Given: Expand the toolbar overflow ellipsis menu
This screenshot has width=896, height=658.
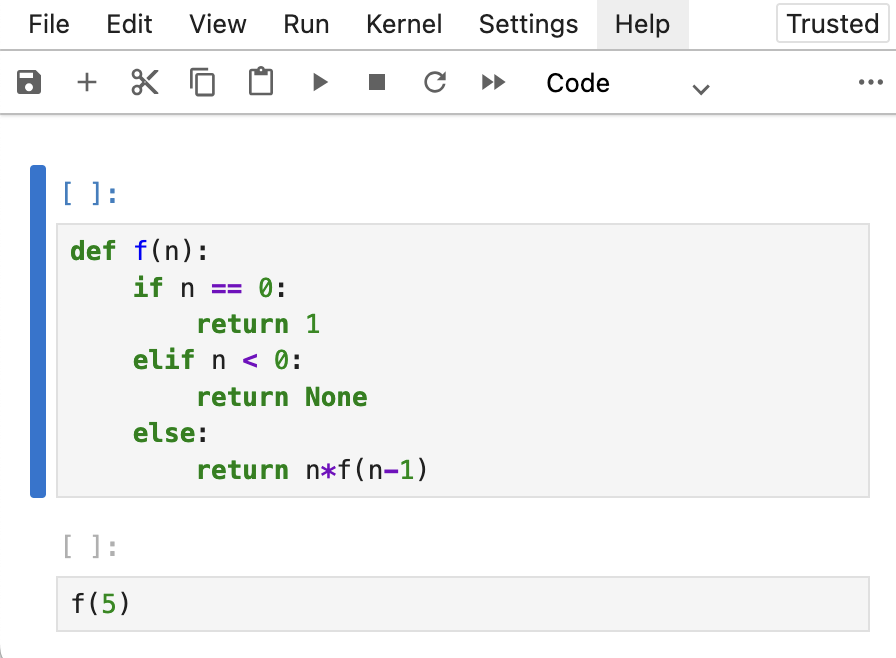Looking at the screenshot, I should (x=870, y=83).
